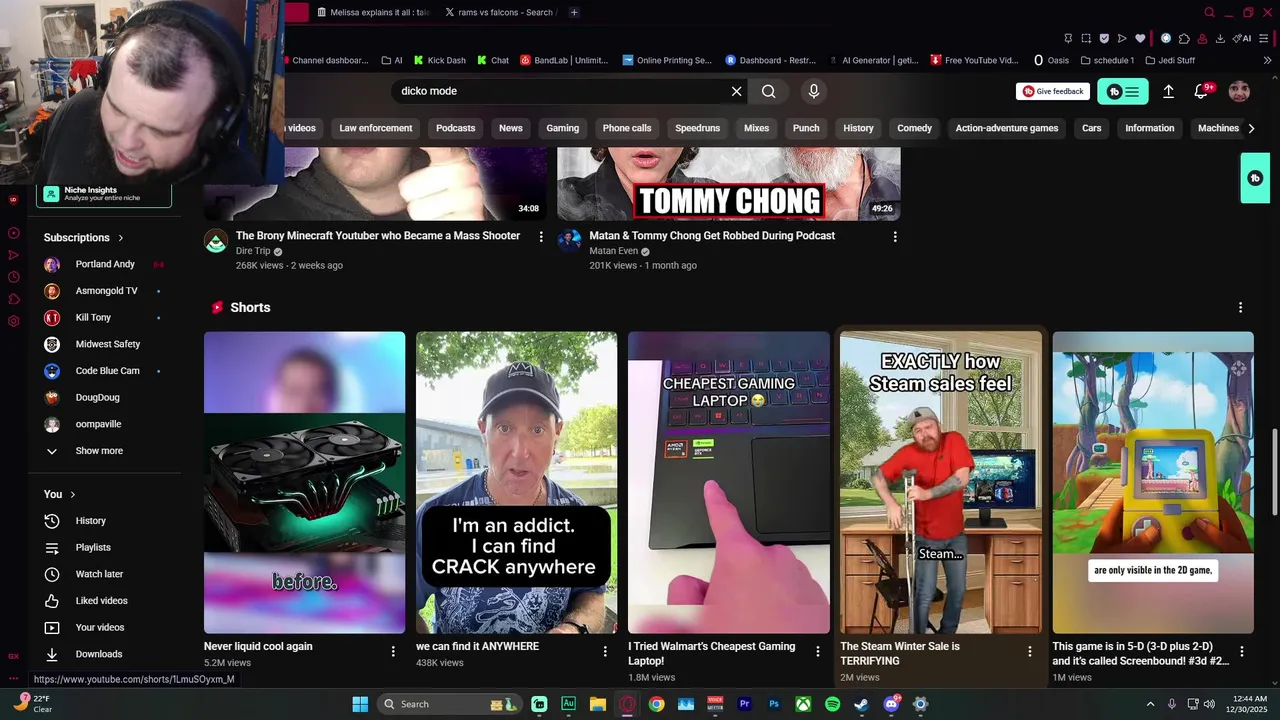Open options for Screenbound 5-D game short
Viewport: 1280px width, 720px height.
(x=1242, y=651)
